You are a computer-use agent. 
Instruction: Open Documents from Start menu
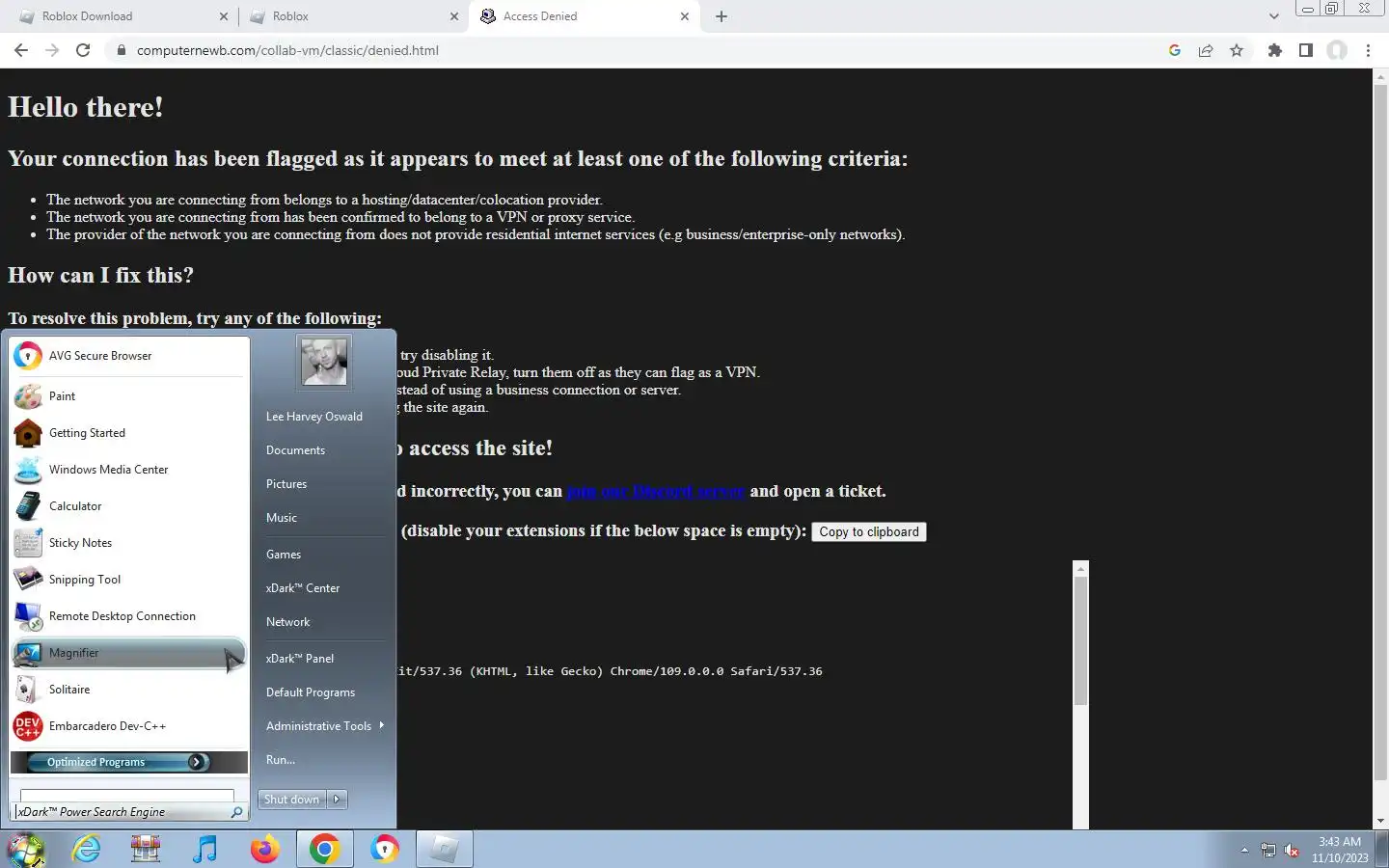[295, 450]
